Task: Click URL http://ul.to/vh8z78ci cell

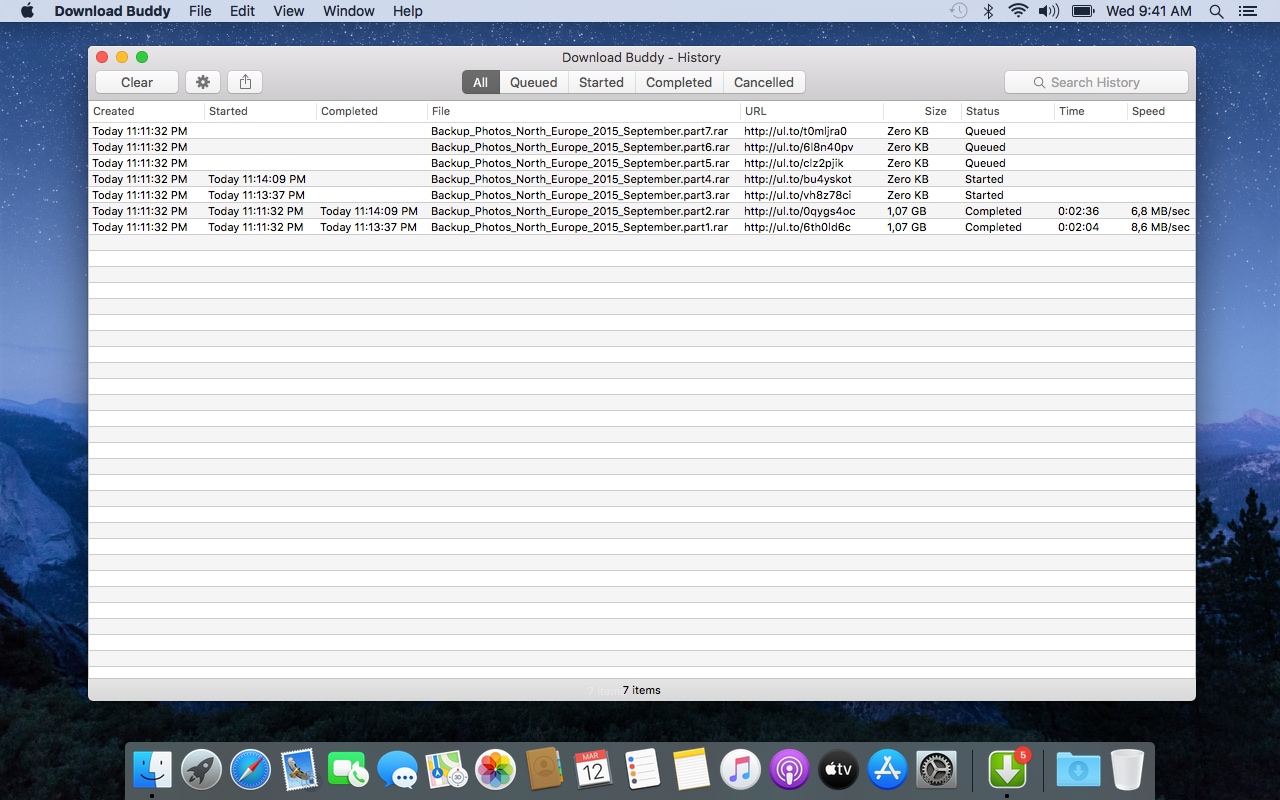Action: point(798,195)
